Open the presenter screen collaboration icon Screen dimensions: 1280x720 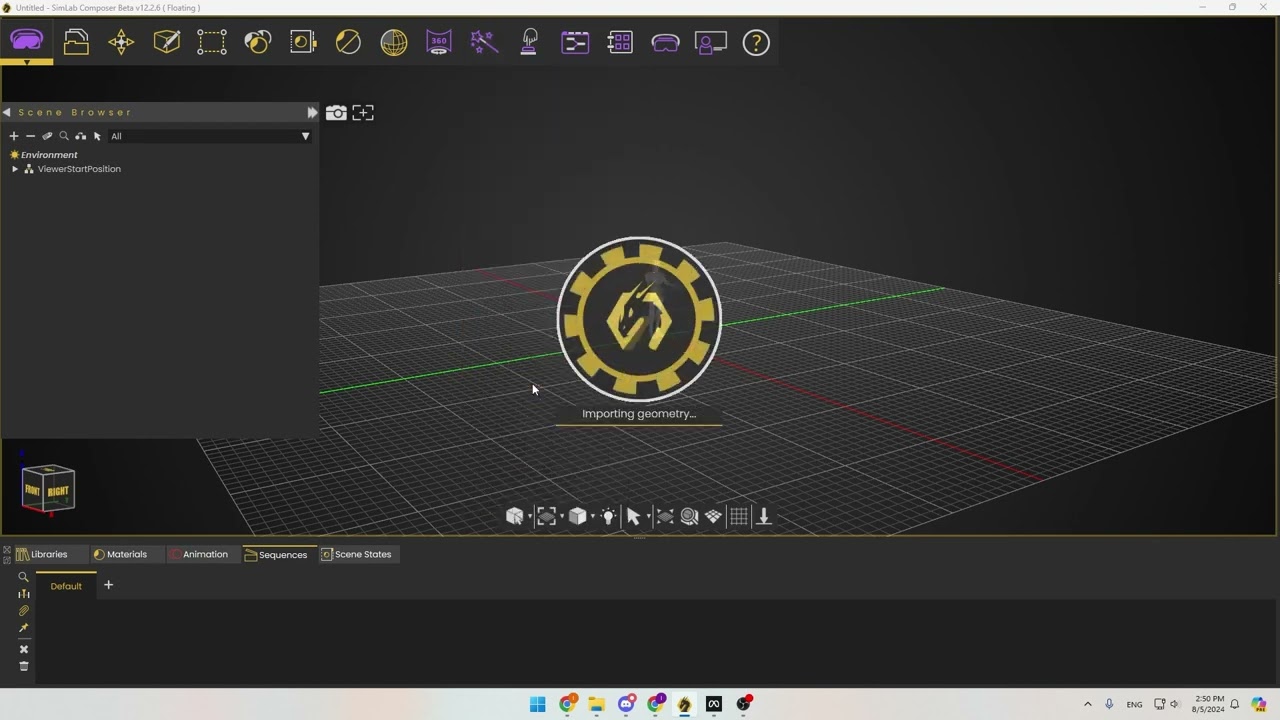point(711,42)
